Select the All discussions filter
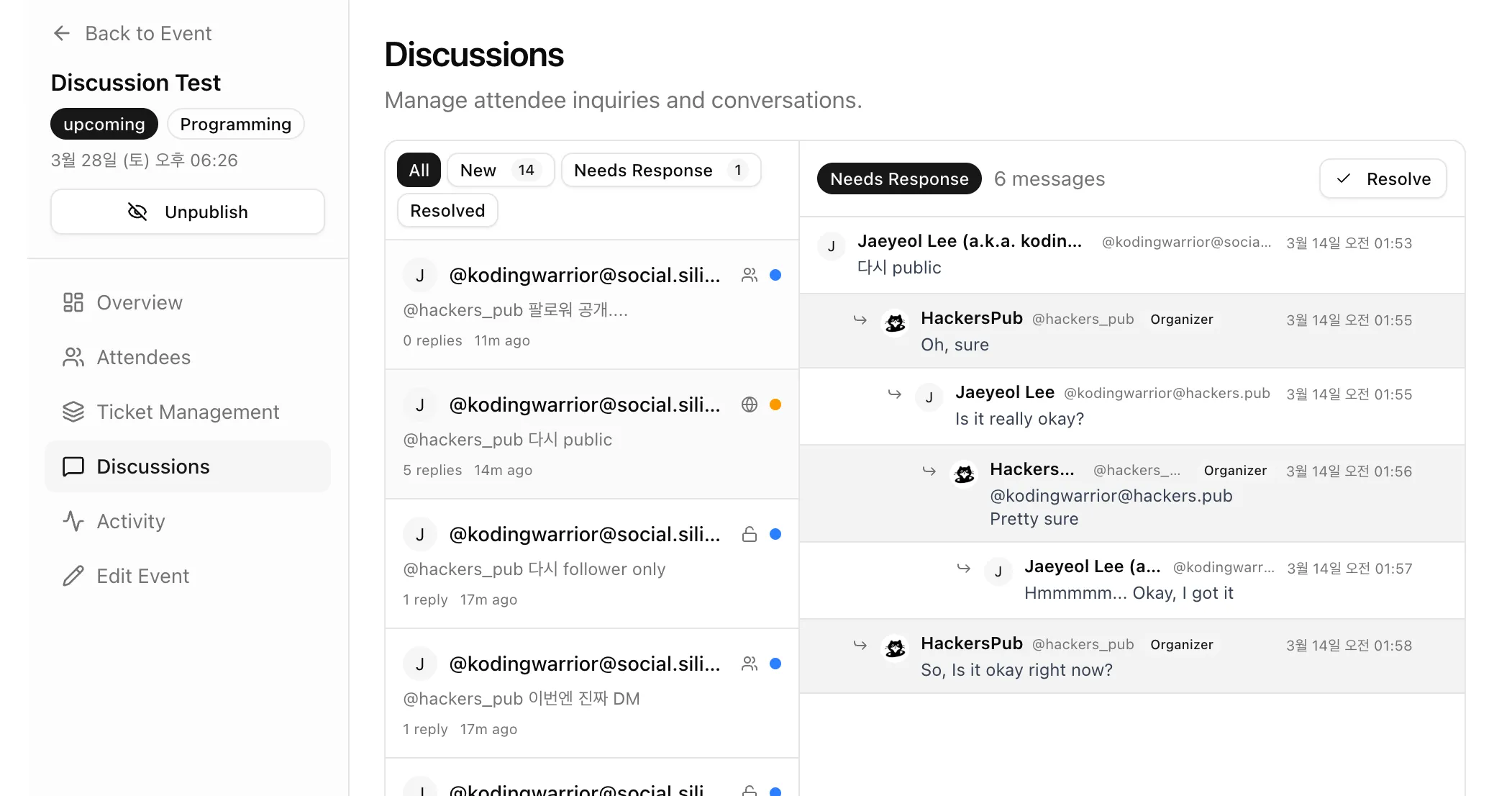 pos(419,170)
